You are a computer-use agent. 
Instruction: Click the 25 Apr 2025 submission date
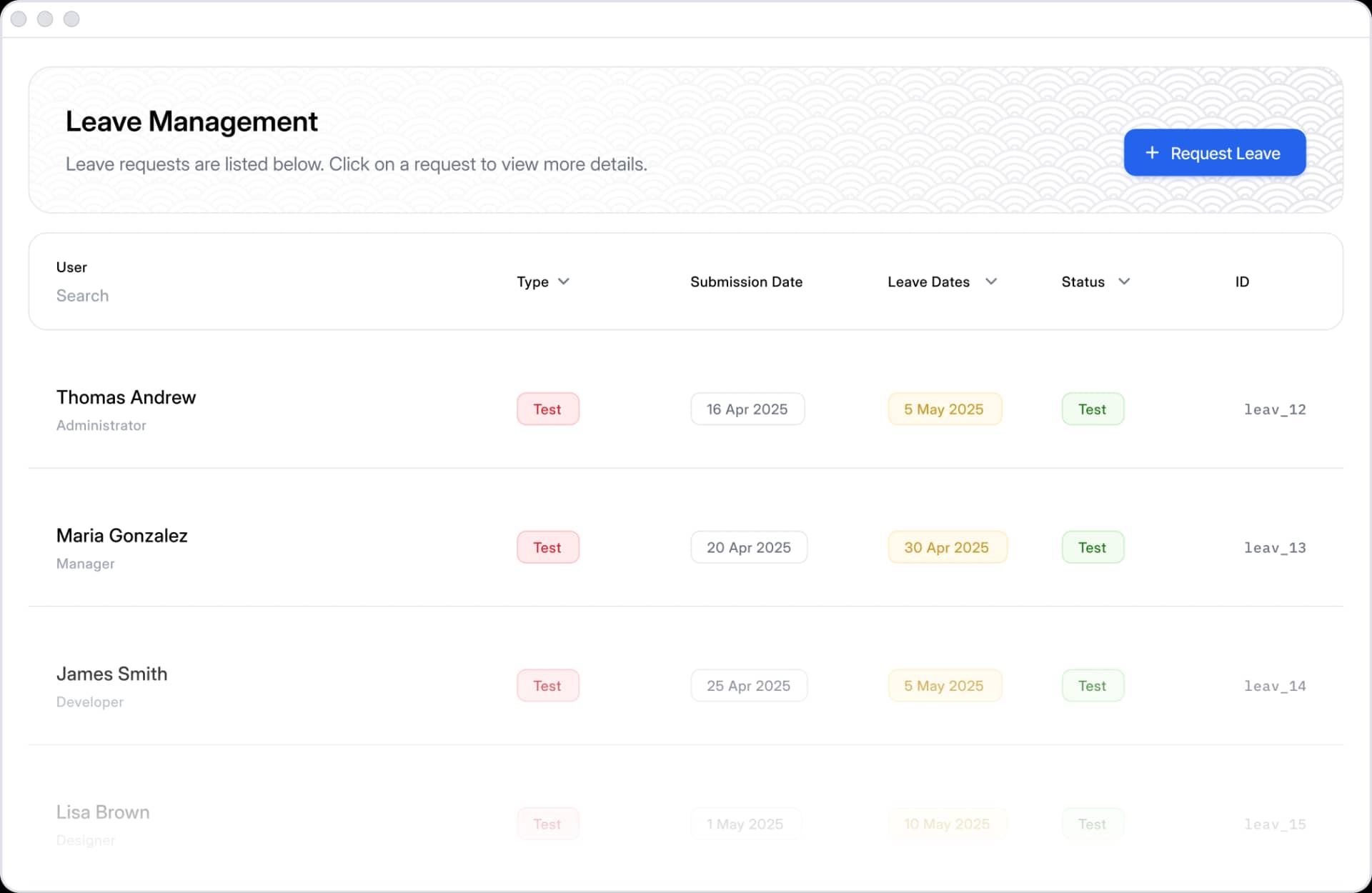click(x=748, y=686)
